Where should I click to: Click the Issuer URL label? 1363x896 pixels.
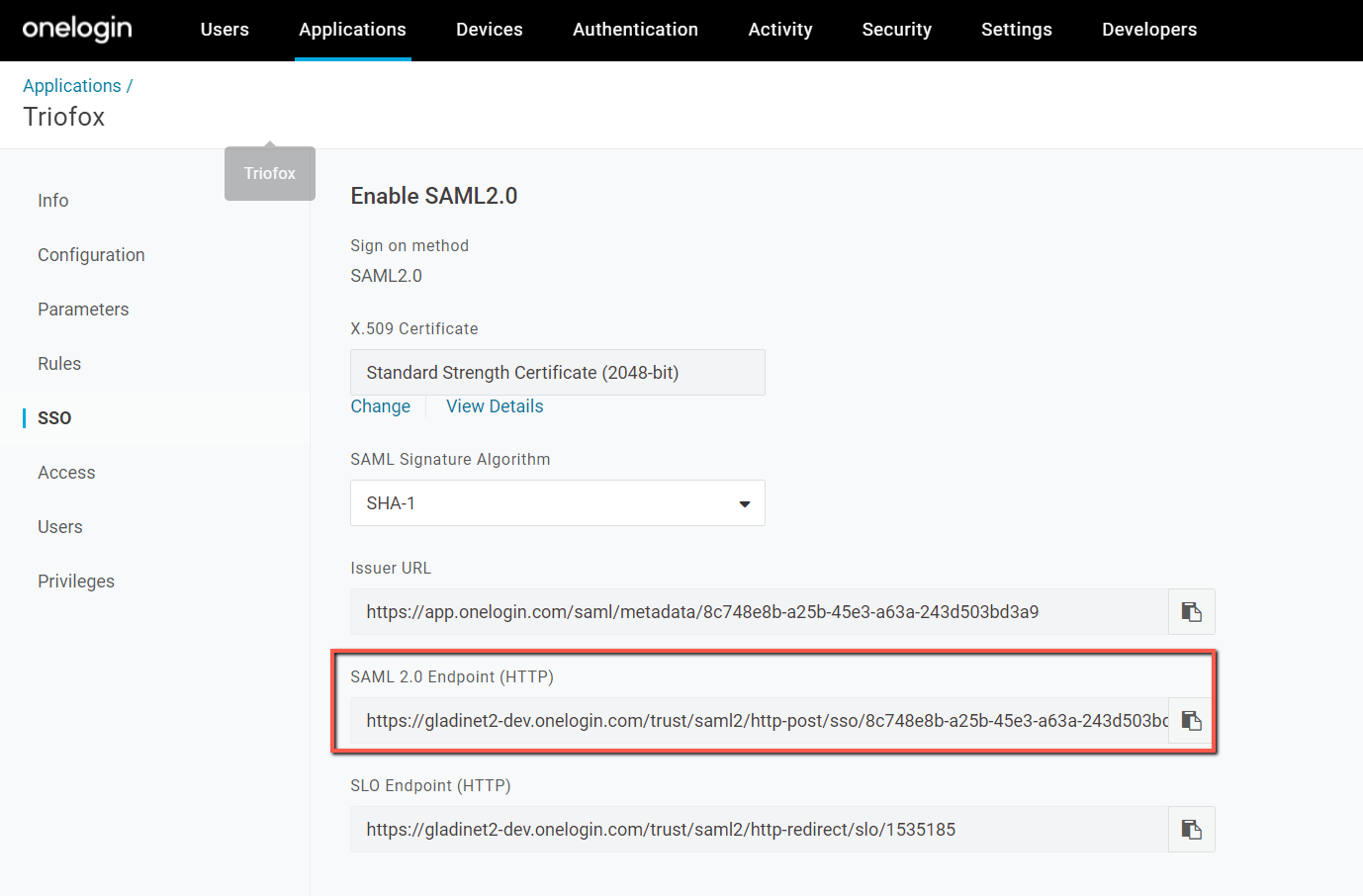391,568
